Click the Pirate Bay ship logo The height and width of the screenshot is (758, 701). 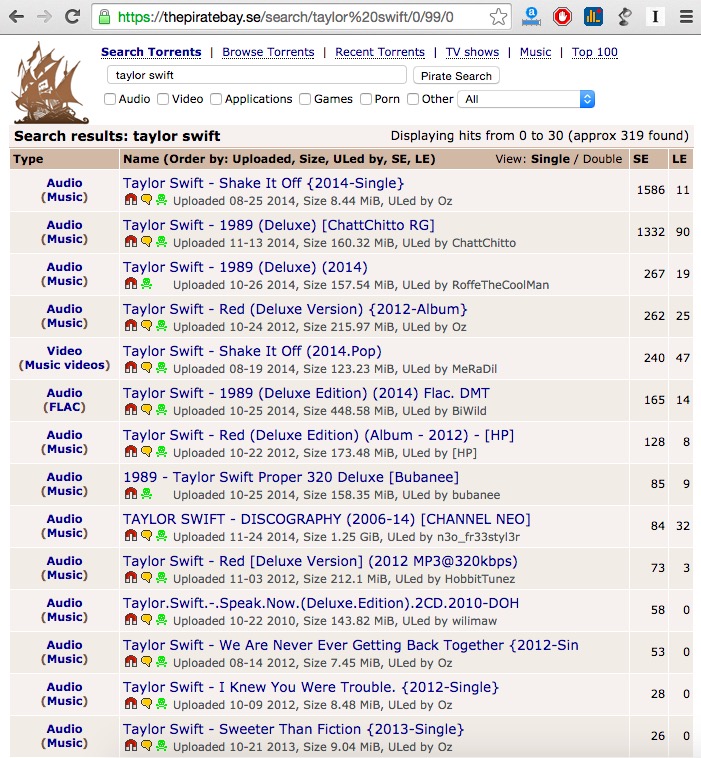tap(50, 83)
